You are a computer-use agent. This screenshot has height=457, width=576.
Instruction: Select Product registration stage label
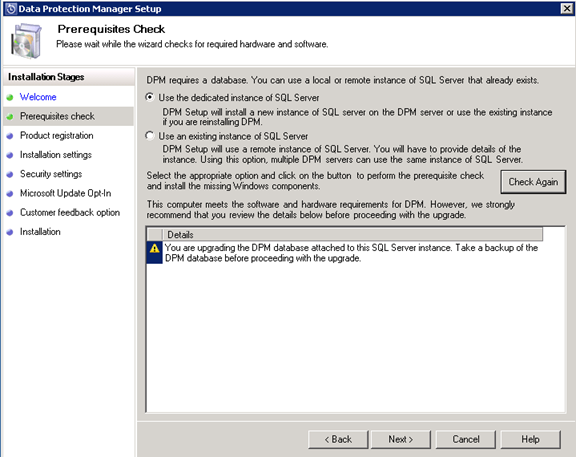[57, 136]
